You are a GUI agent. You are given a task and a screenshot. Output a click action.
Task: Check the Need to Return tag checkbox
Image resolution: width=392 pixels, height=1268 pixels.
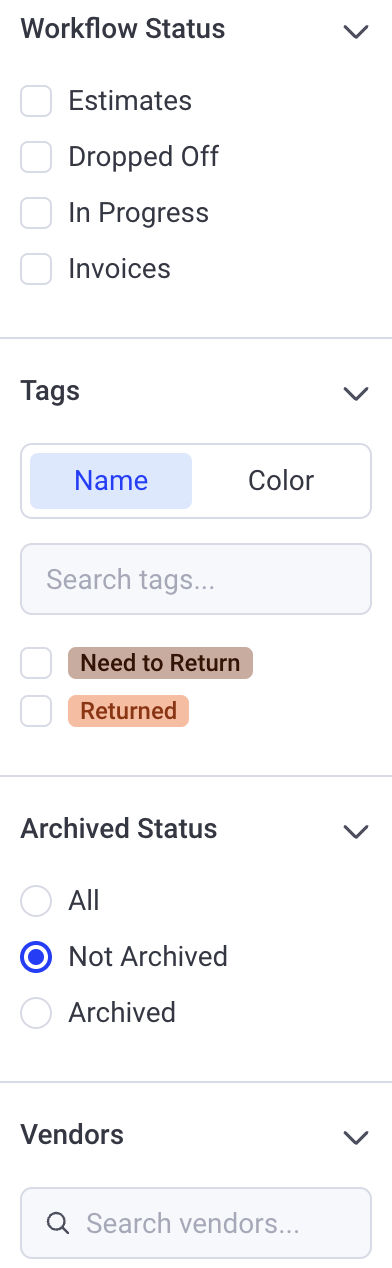pyautogui.click(x=36, y=663)
